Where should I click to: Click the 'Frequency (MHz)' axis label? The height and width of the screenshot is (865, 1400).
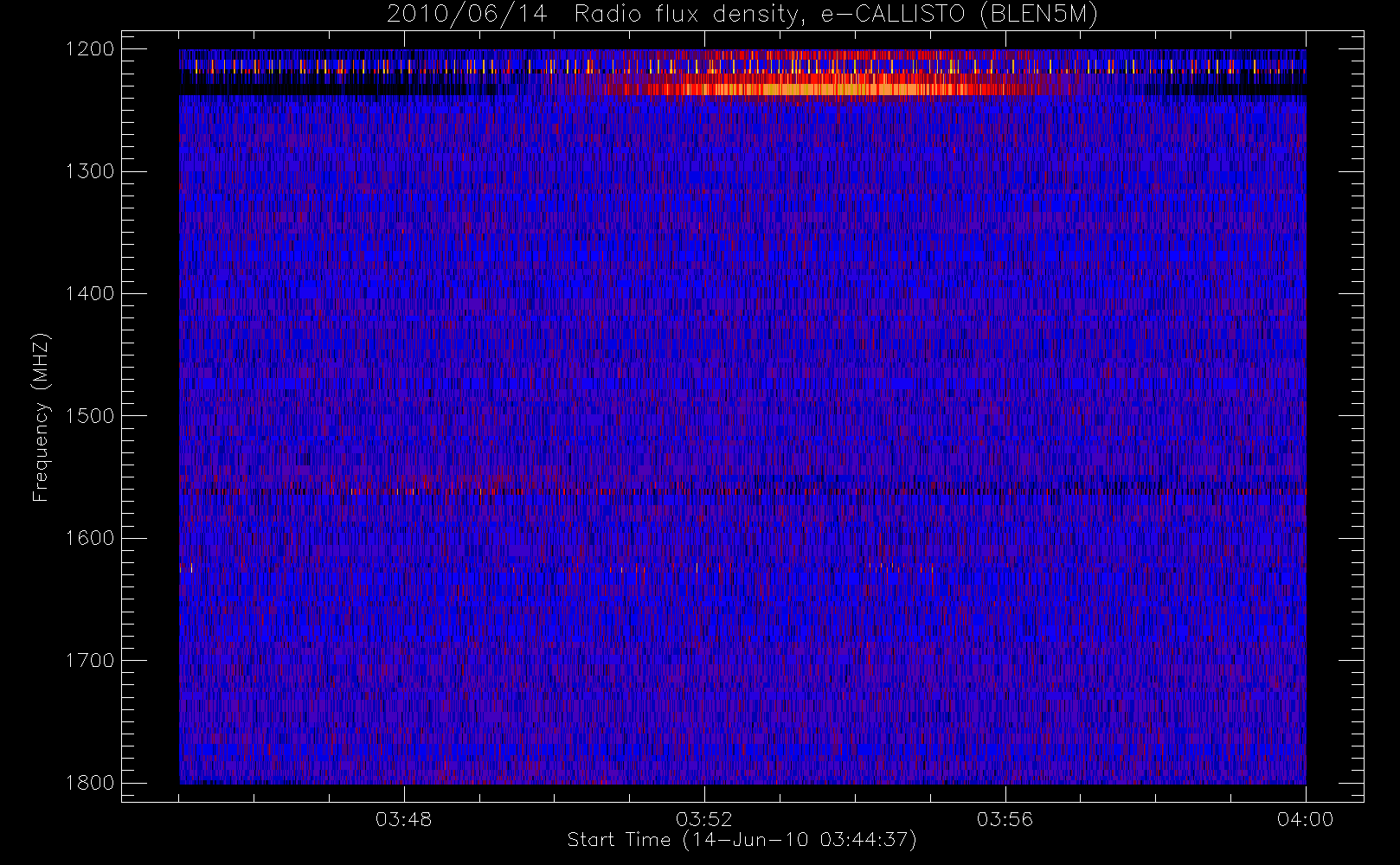tap(41, 417)
